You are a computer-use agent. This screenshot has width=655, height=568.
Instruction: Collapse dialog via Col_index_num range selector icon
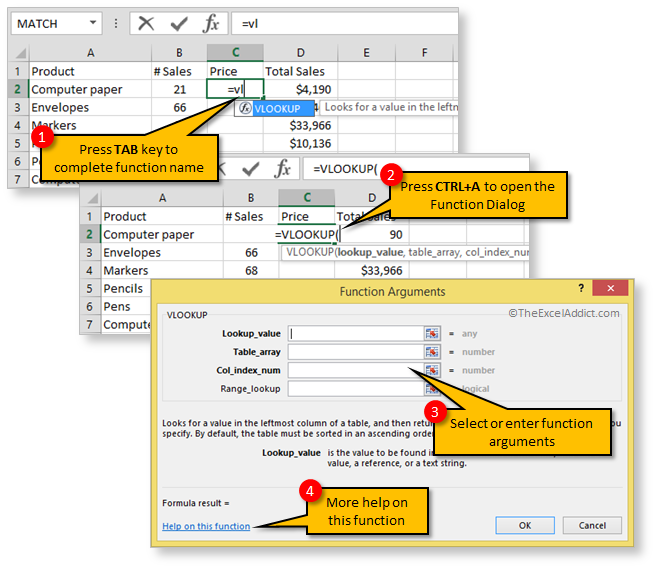tap(432, 370)
